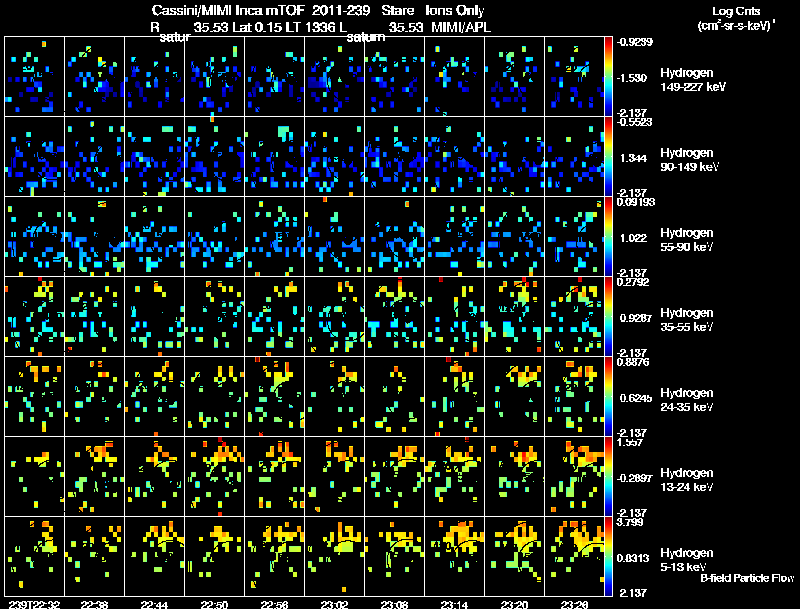800x609 pixels.
Task: Select the 5-13 keV image panel at 23:14
Action: click(454, 556)
